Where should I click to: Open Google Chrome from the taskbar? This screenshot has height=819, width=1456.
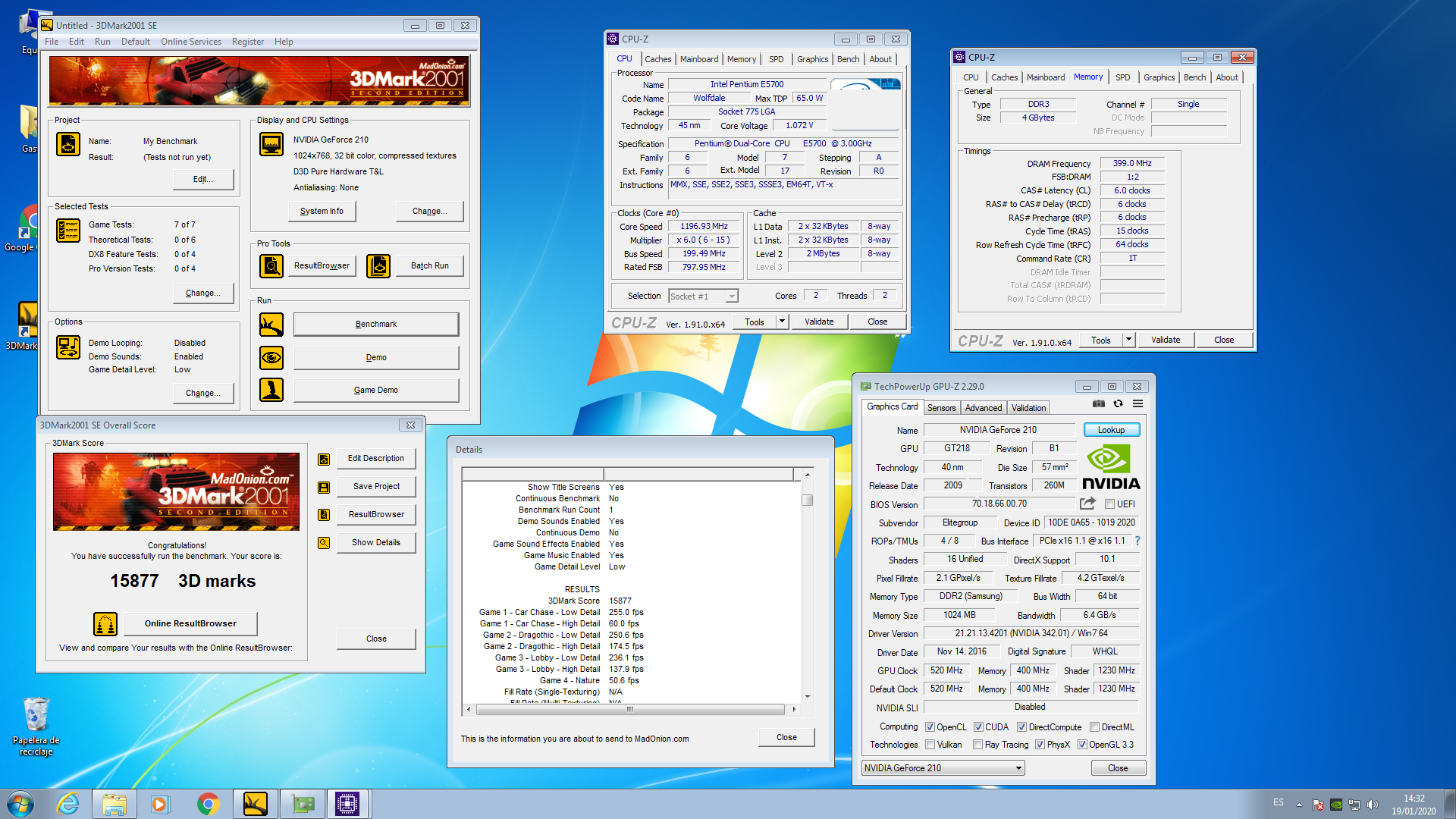coord(208,804)
